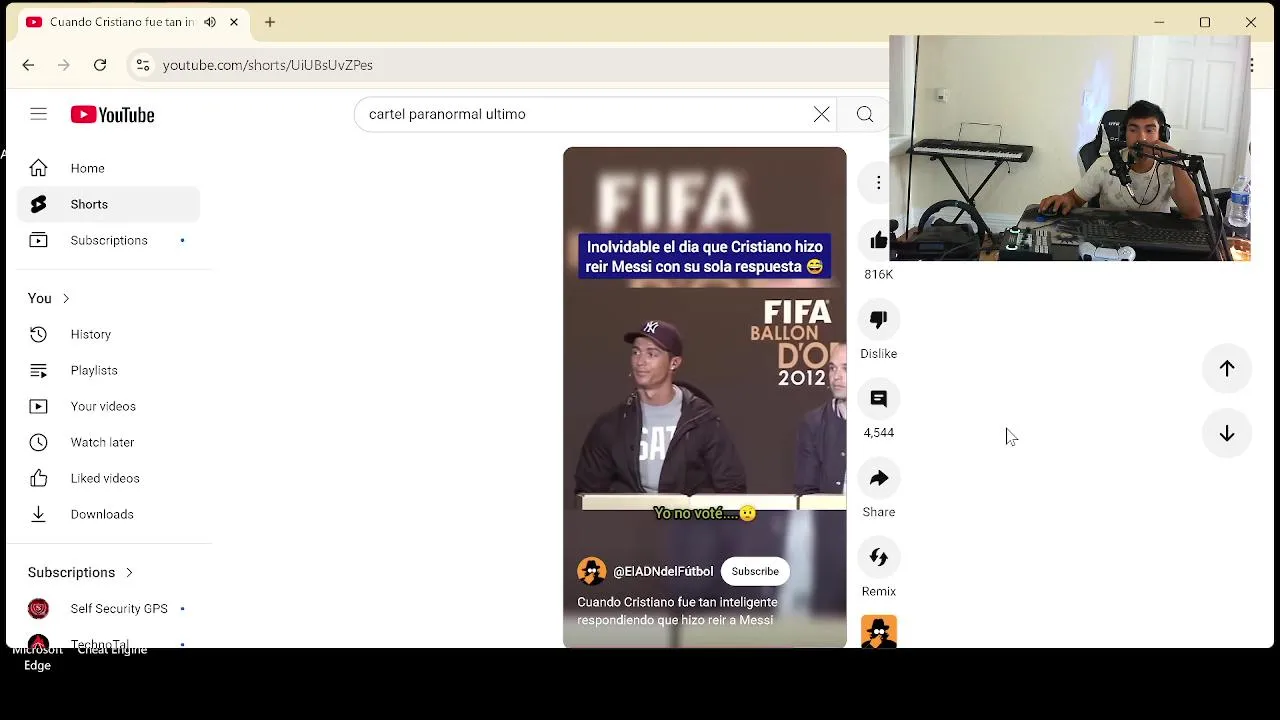1280x720 pixels.
Task: Open the three-dot more options on the Short
Action: coord(878,182)
